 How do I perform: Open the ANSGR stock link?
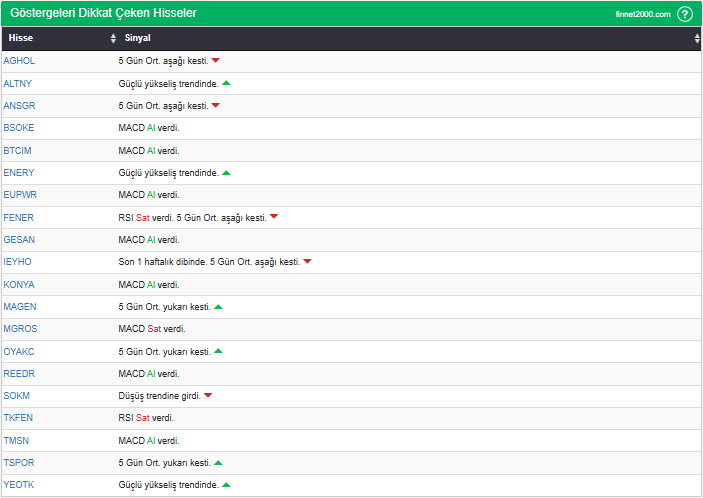tap(19, 106)
